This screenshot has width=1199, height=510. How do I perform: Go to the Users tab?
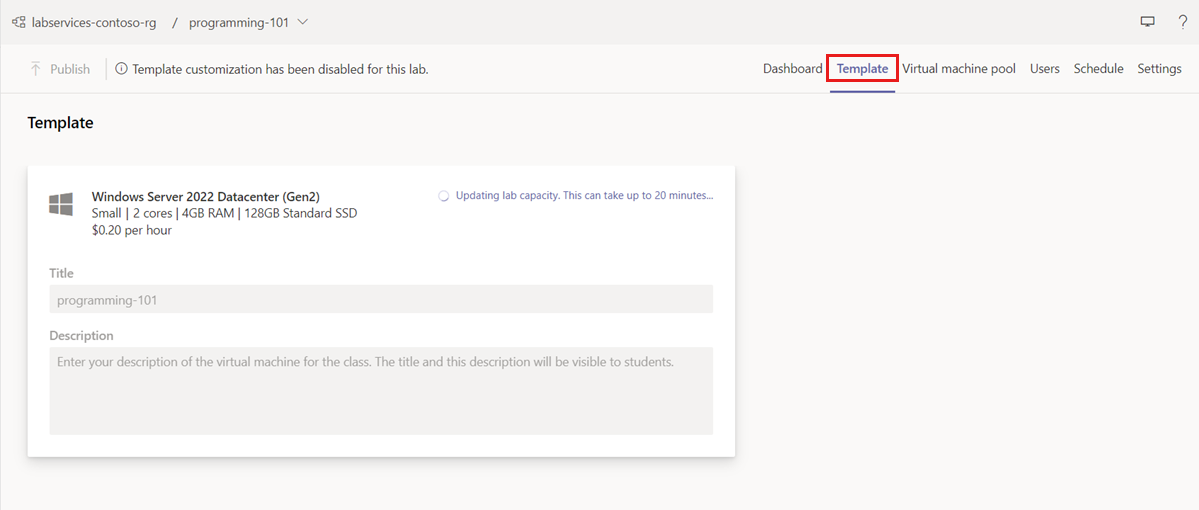pos(1045,69)
